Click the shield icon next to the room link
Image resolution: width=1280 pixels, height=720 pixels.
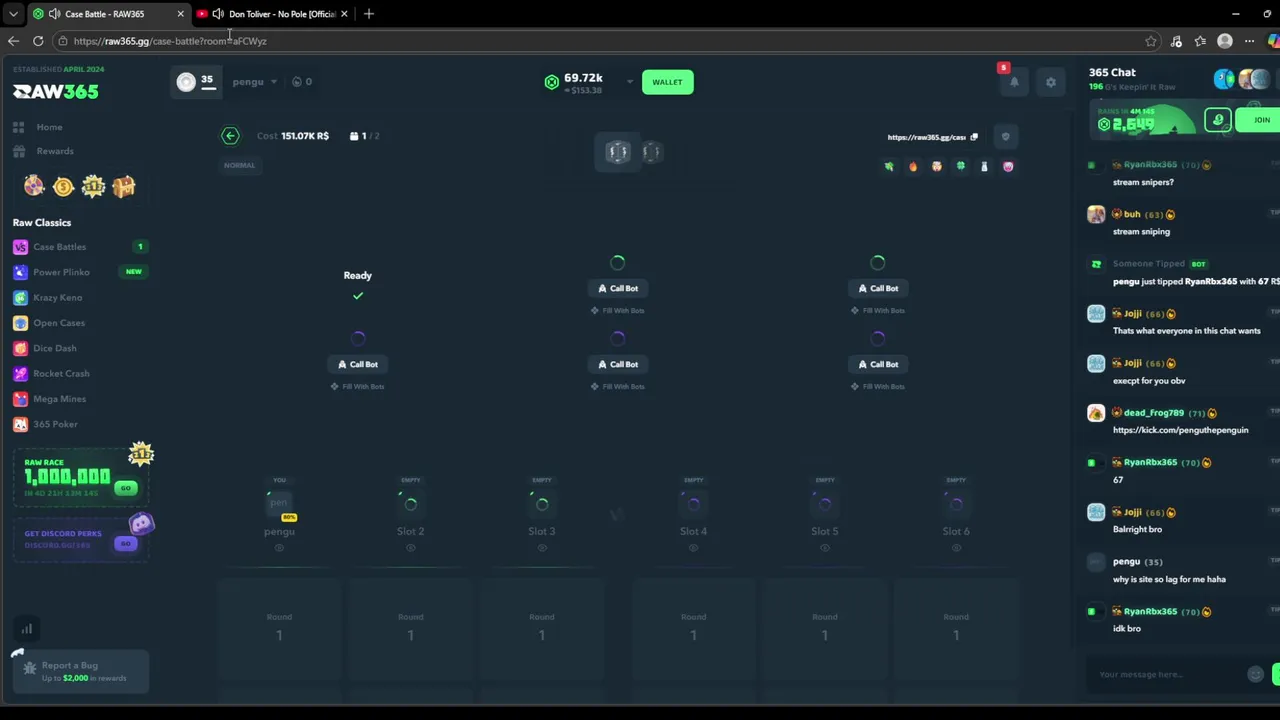1006,137
